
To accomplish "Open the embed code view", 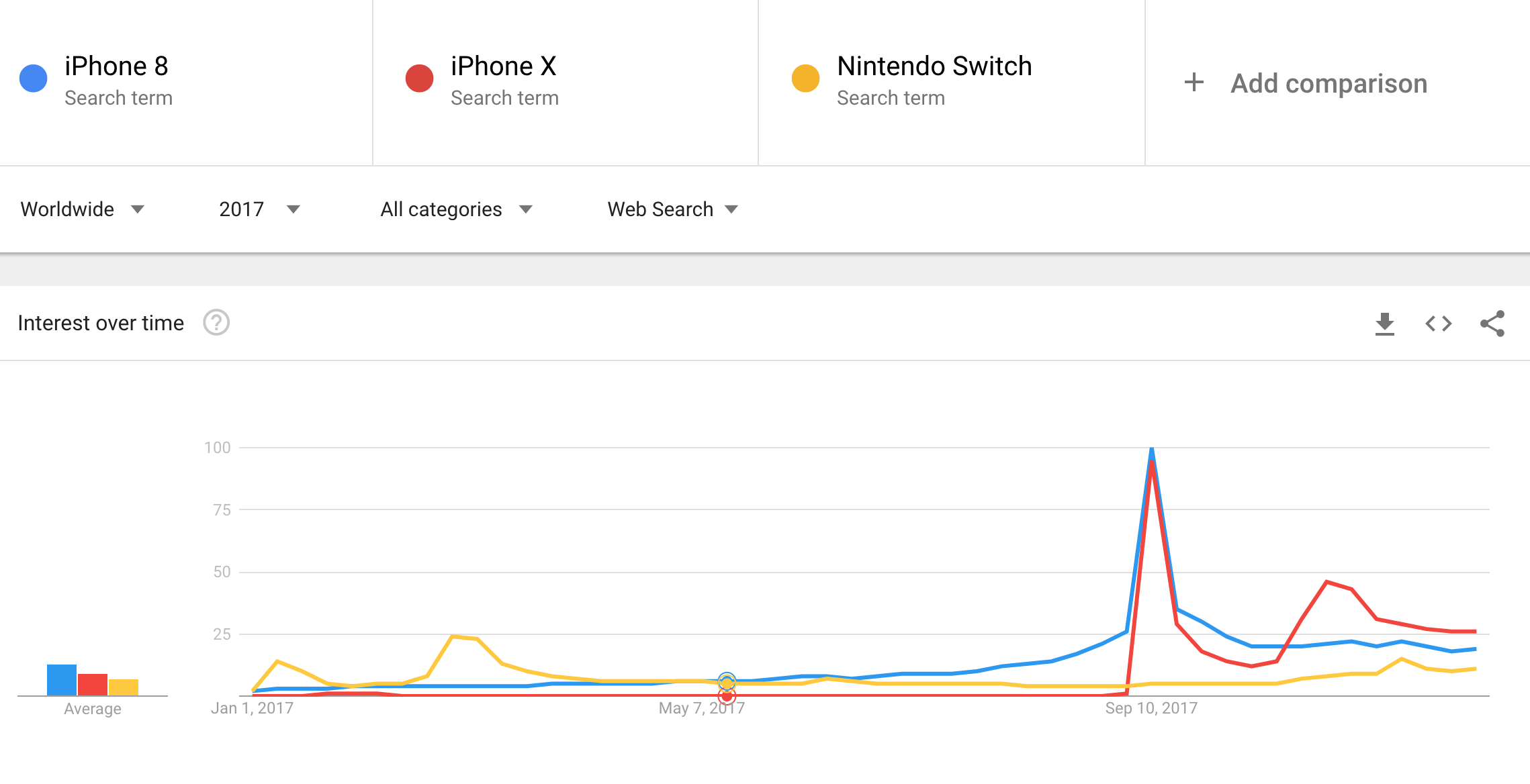I will pyautogui.click(x=1439, y=323).
